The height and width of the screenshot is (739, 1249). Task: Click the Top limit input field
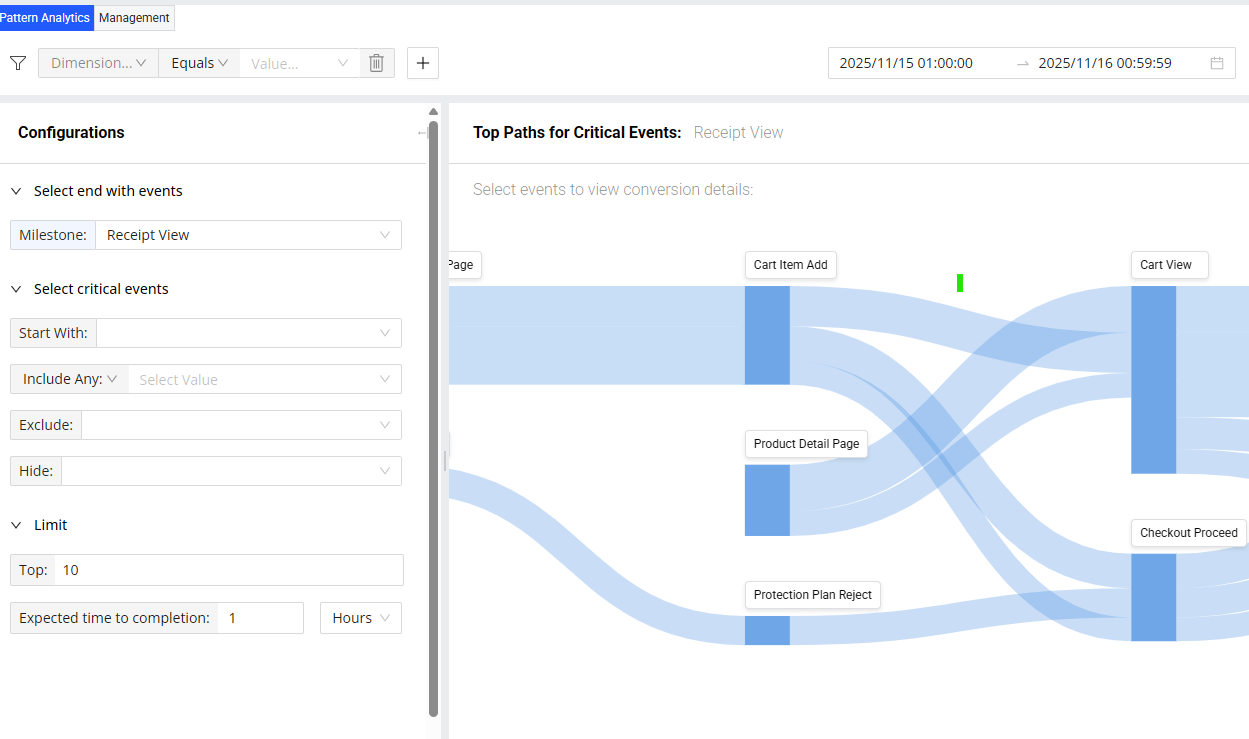[x=228, y=570]
